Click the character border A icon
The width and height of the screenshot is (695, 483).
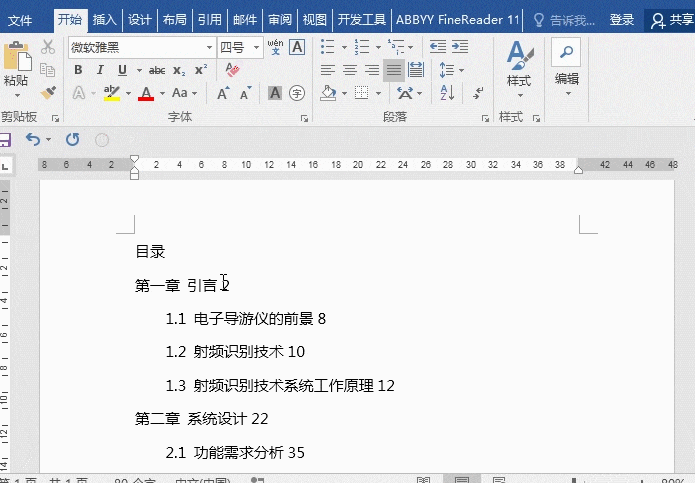pyautogui.click(x=297, y=47)
